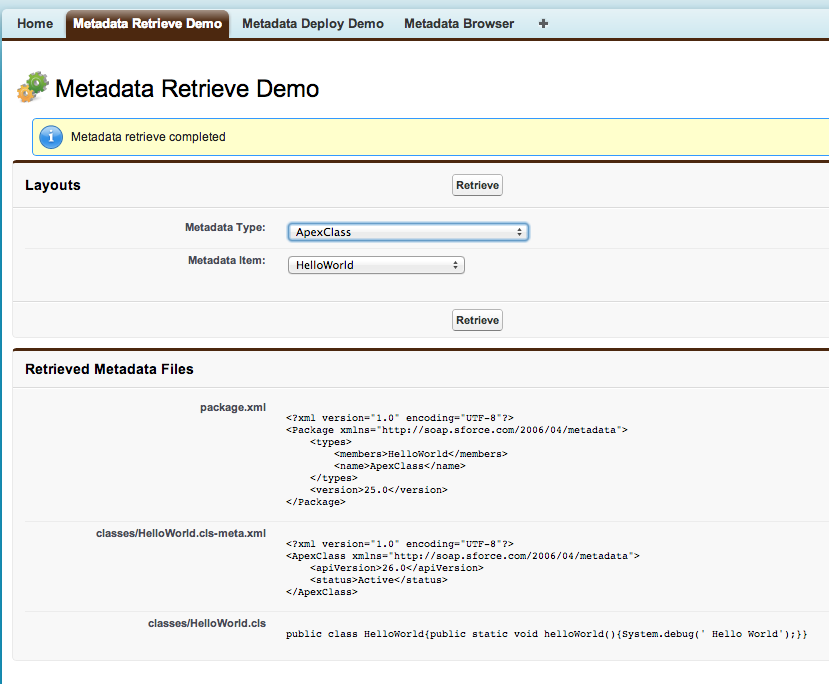The width and height of the screenshot is (829, 684).
Task: Open the Metadata Browser tab
Action: click(x=459, y=23)
